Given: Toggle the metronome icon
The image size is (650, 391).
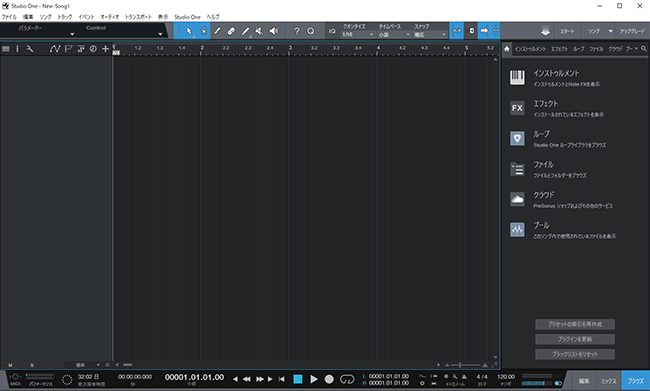Looking at the screenshot, I should pyautogui.click(x=464, y=376).
